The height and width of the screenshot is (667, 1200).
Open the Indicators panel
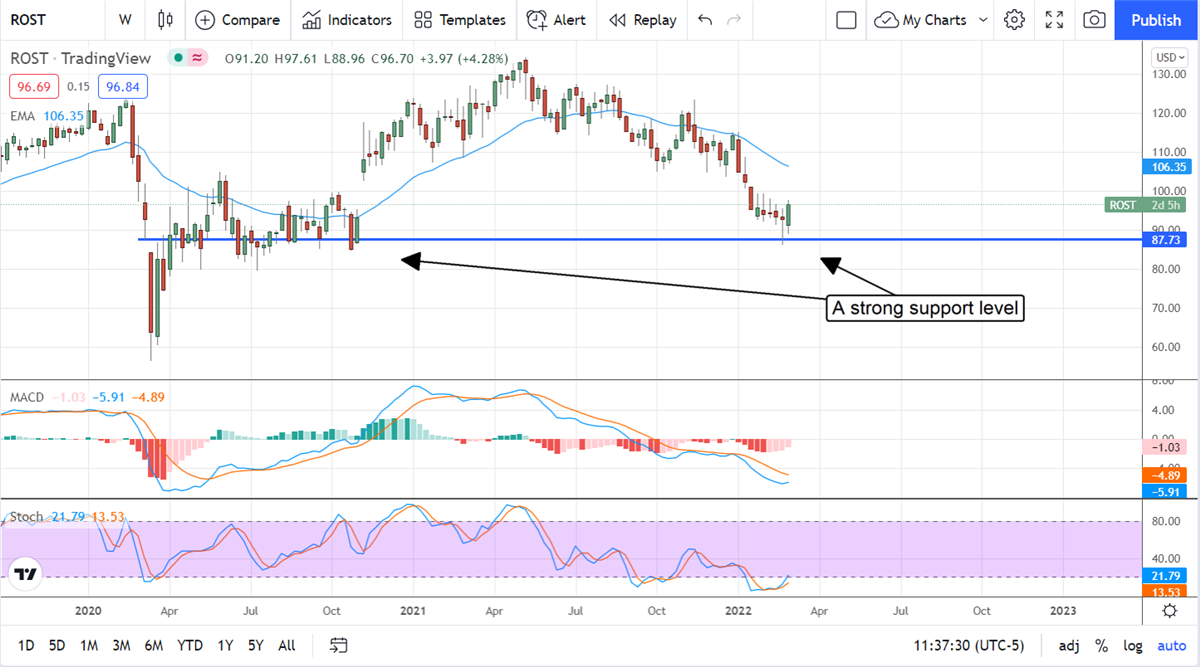(x=347, y=20)
